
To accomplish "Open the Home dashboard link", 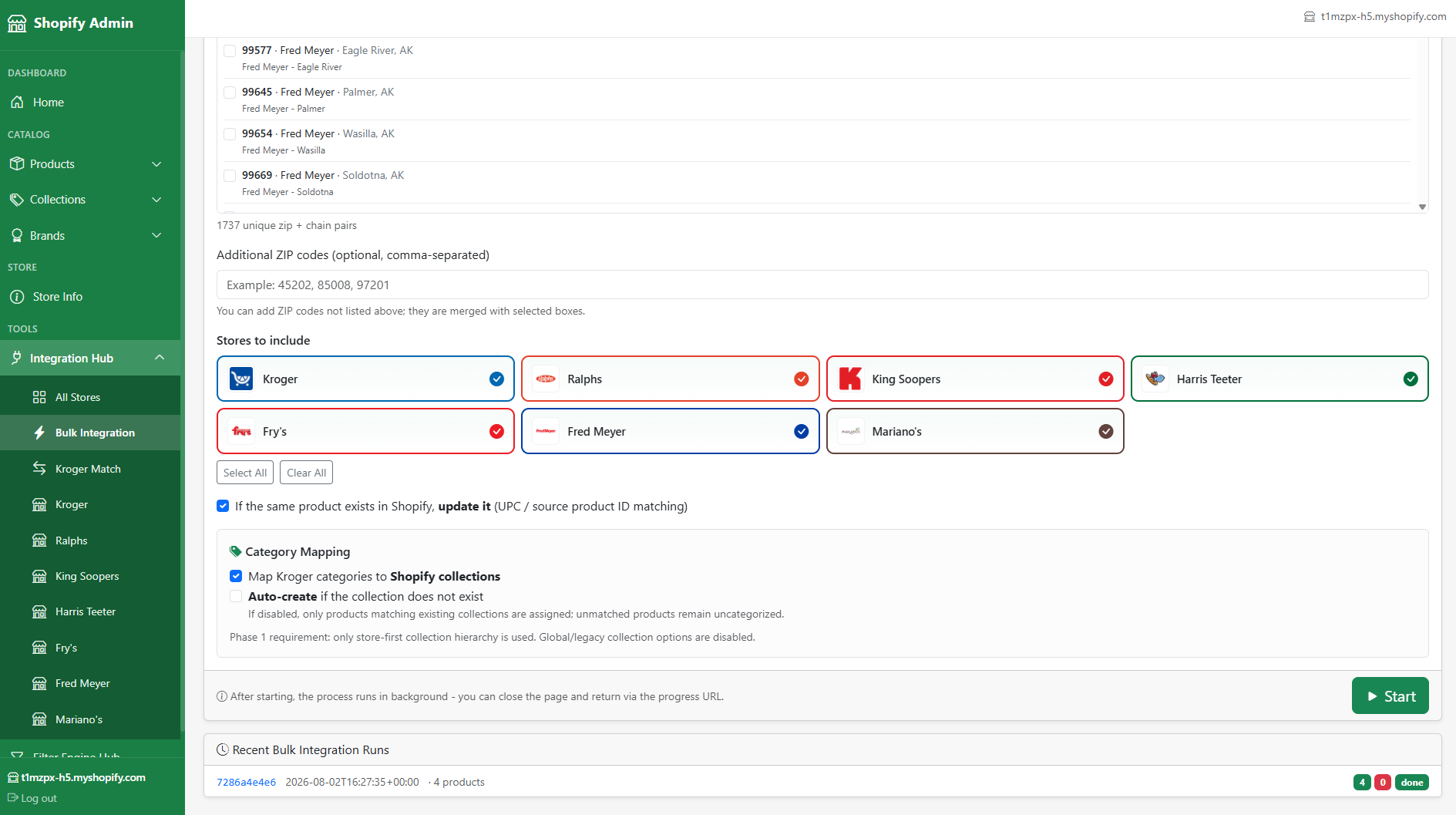I will 90,103.
